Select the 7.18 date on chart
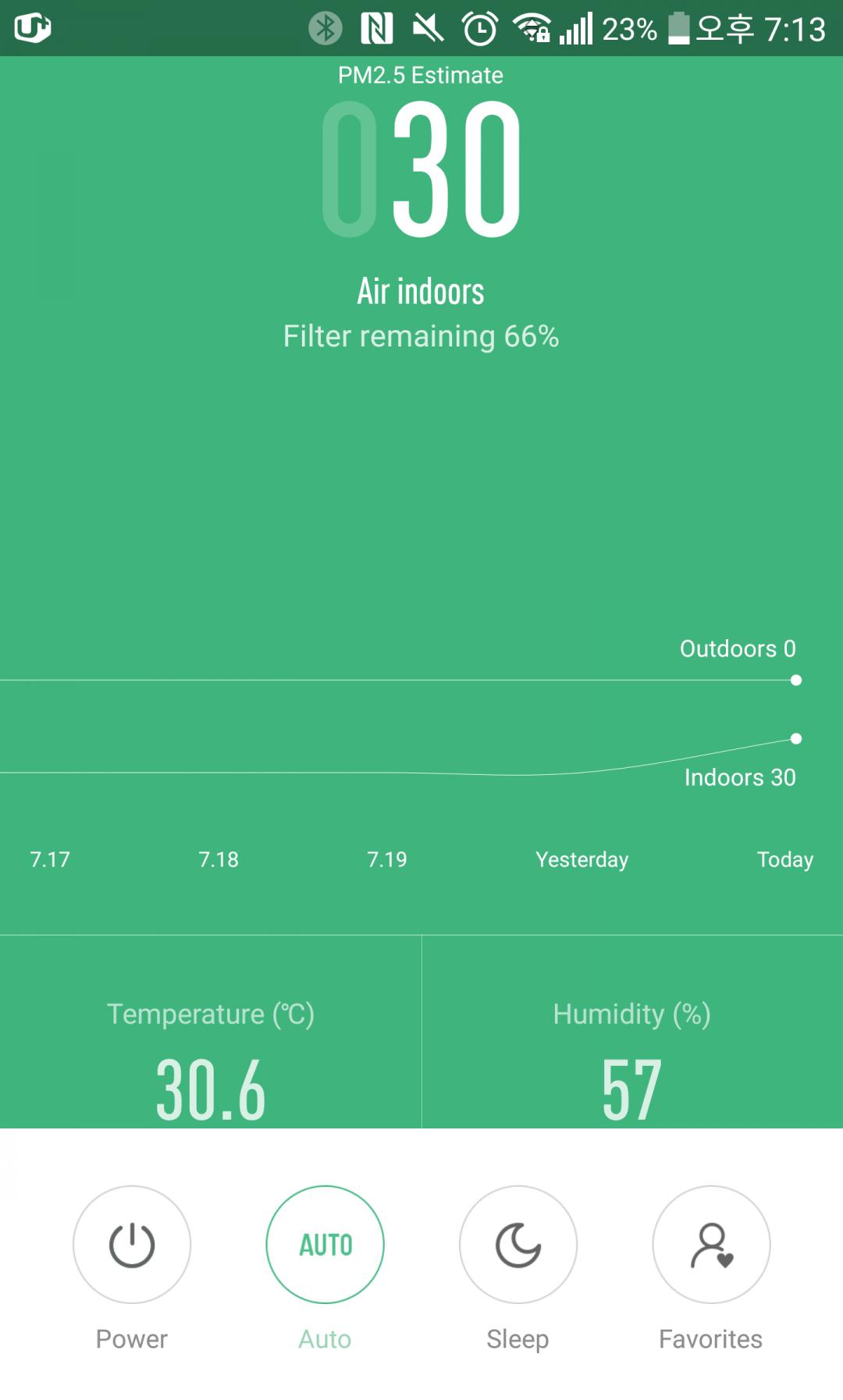Image resolution: width=843 pixels, height=1400 pixels. 219,859
